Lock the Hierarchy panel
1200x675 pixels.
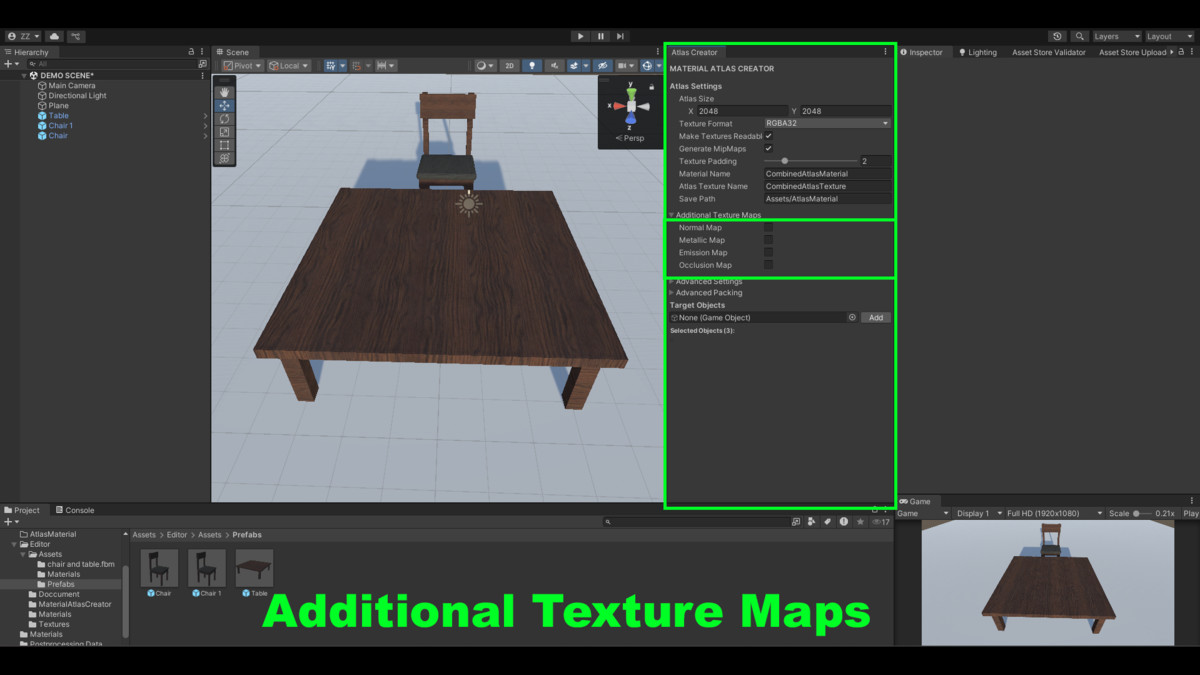191,52
